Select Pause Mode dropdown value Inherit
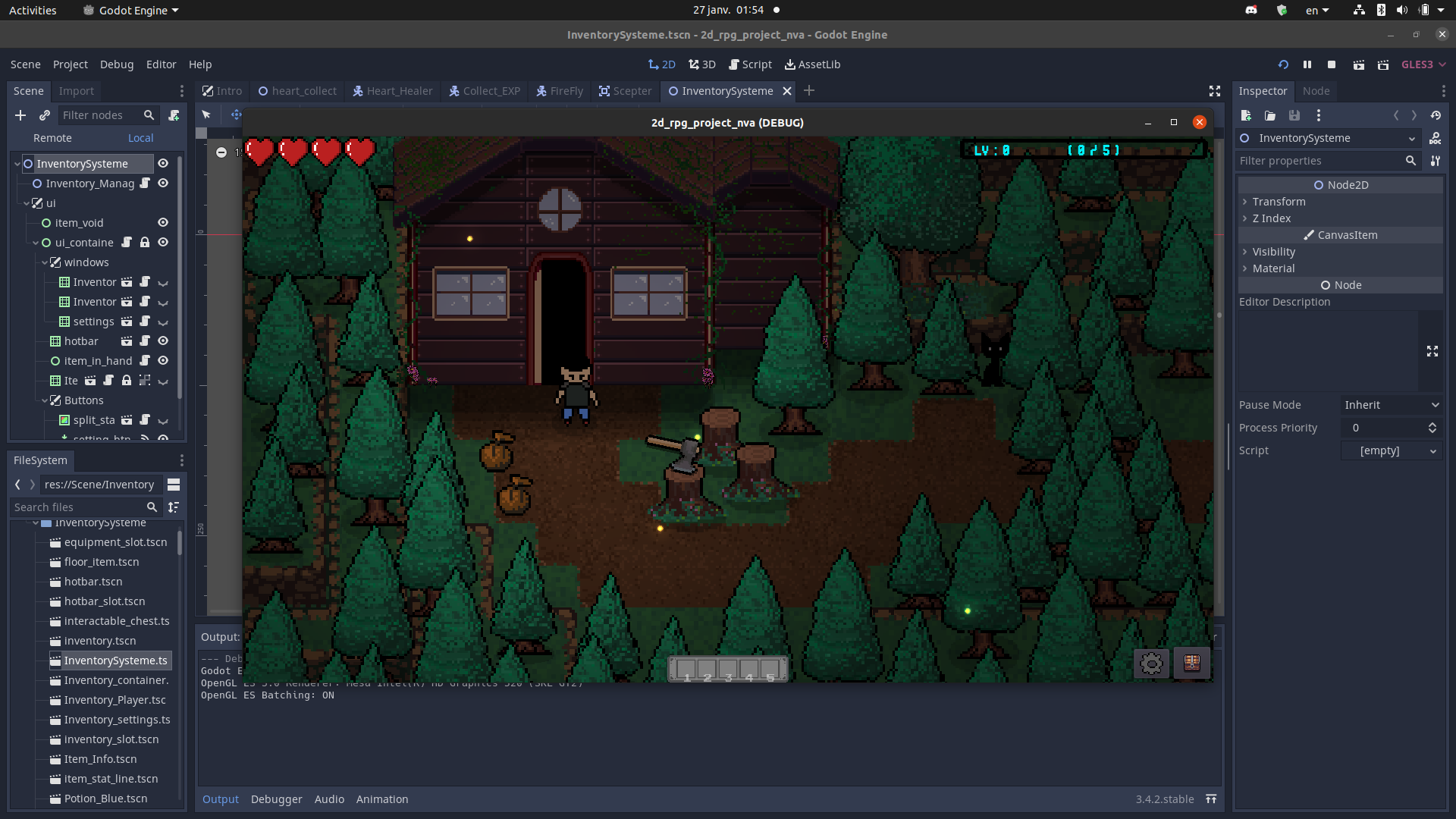 point(1389,404)
